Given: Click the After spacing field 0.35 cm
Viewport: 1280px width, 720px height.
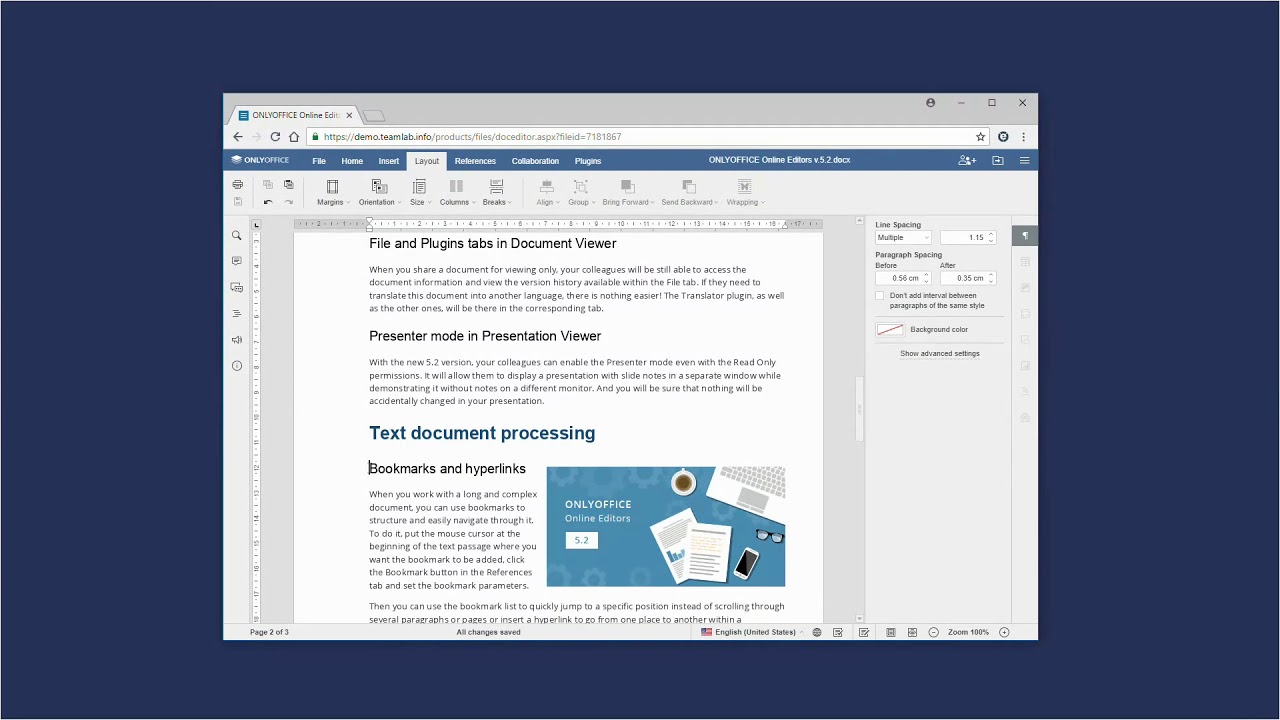Looking at the screenshot, I should (968, 278).
